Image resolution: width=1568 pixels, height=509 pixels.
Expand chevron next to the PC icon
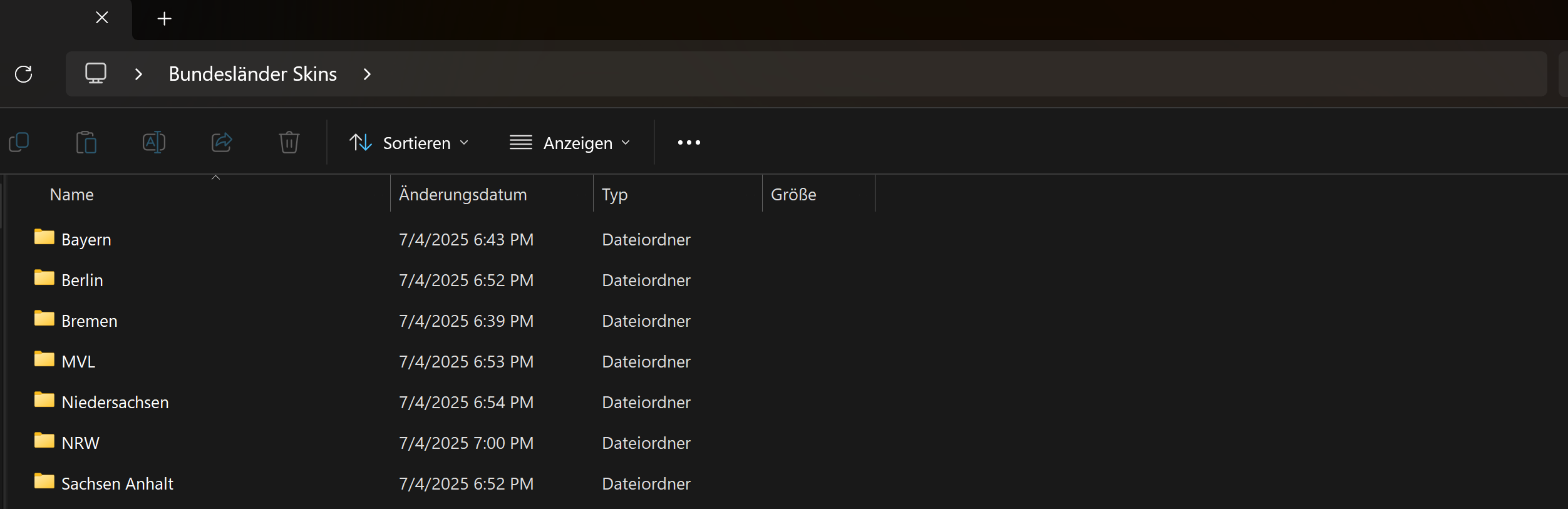(138, 74)
